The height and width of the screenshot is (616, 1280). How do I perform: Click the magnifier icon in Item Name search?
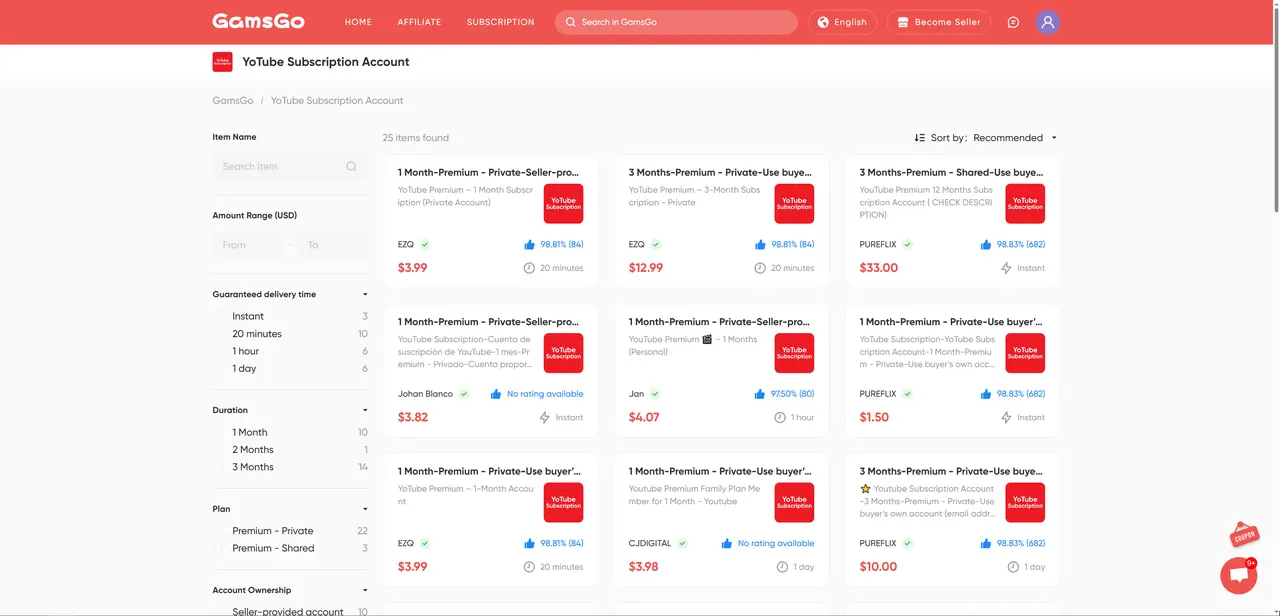click(x=351, y=167)
